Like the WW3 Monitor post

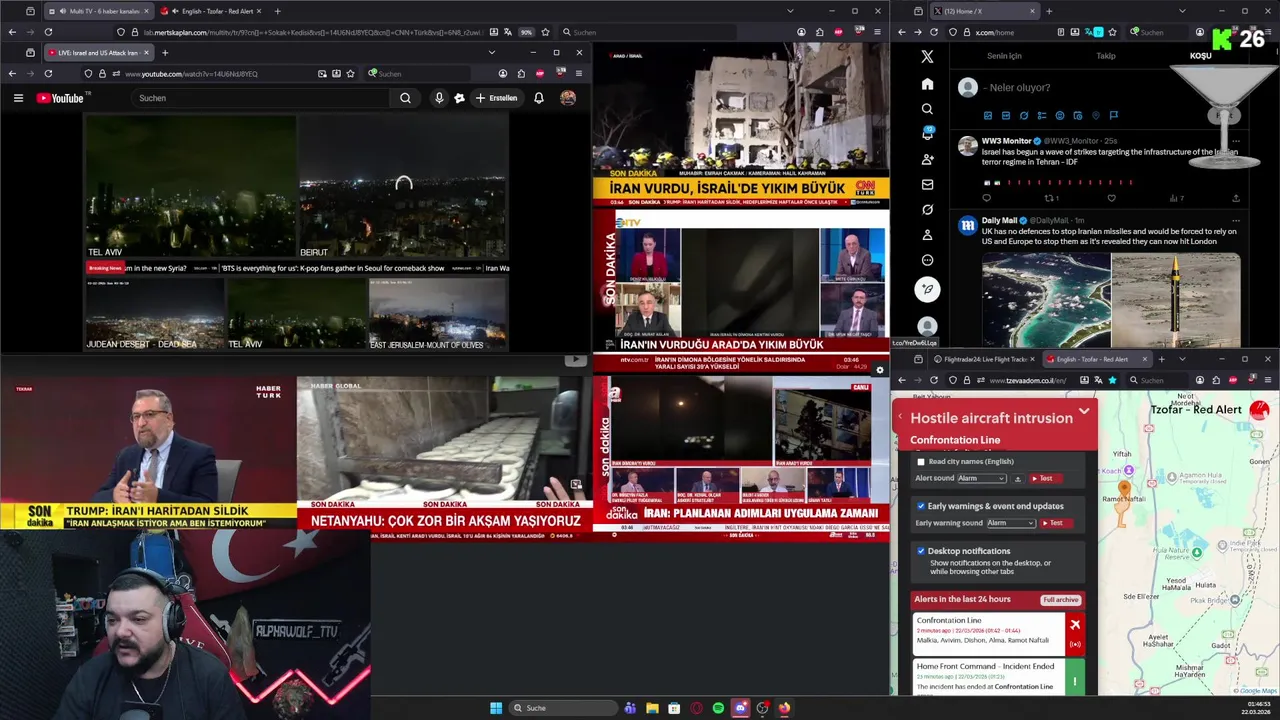coord(1111,198)
